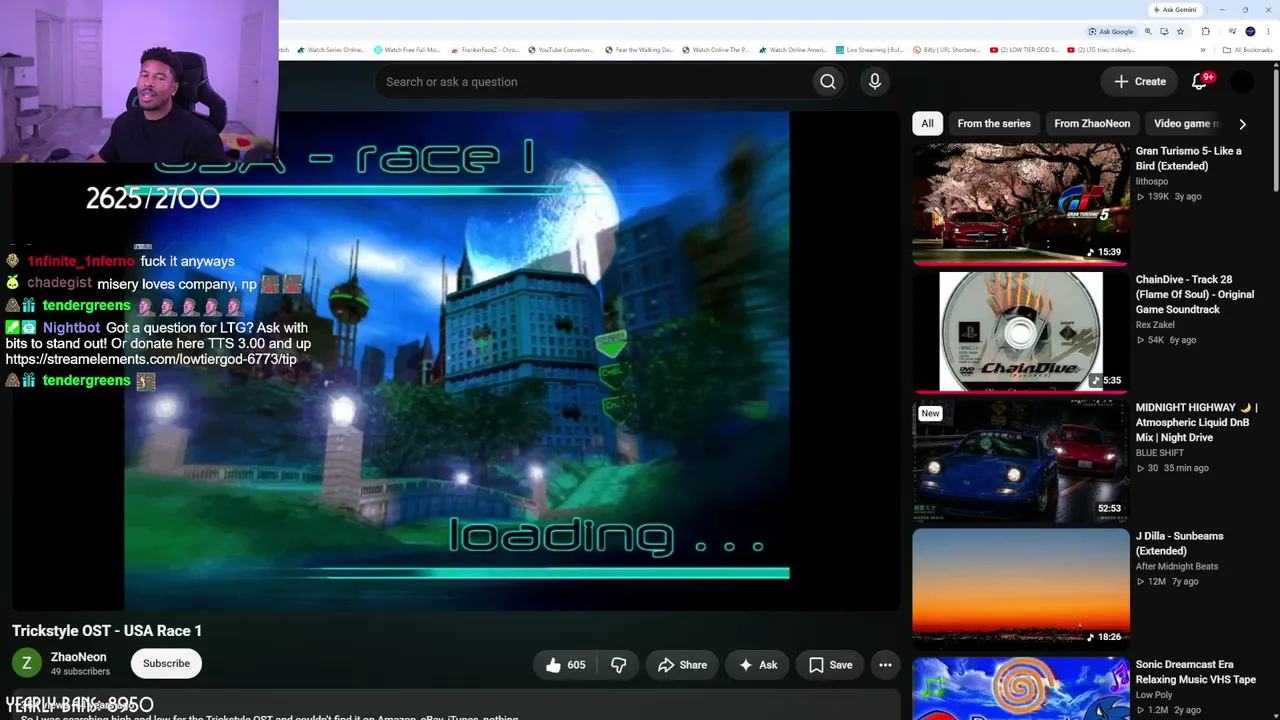Open the Watch Online The P... bookmark

[716, 50]
